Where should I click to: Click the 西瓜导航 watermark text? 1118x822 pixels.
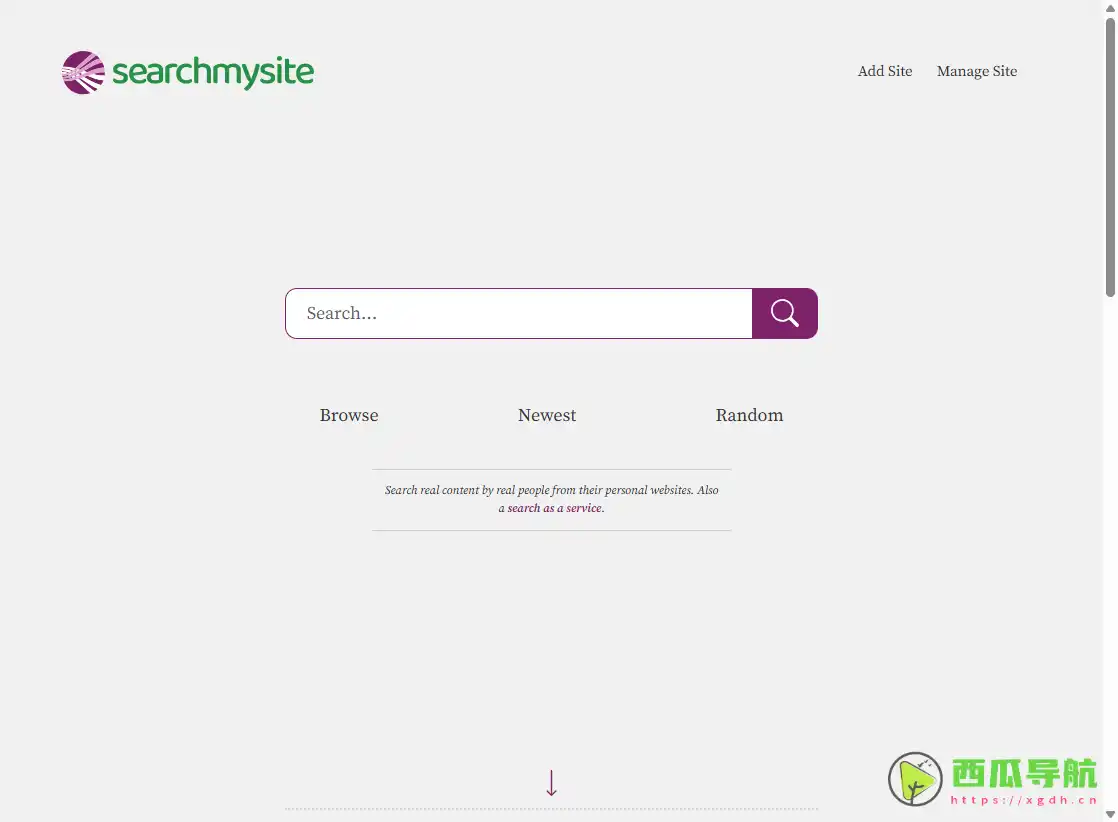click(x=1024, y=773)
